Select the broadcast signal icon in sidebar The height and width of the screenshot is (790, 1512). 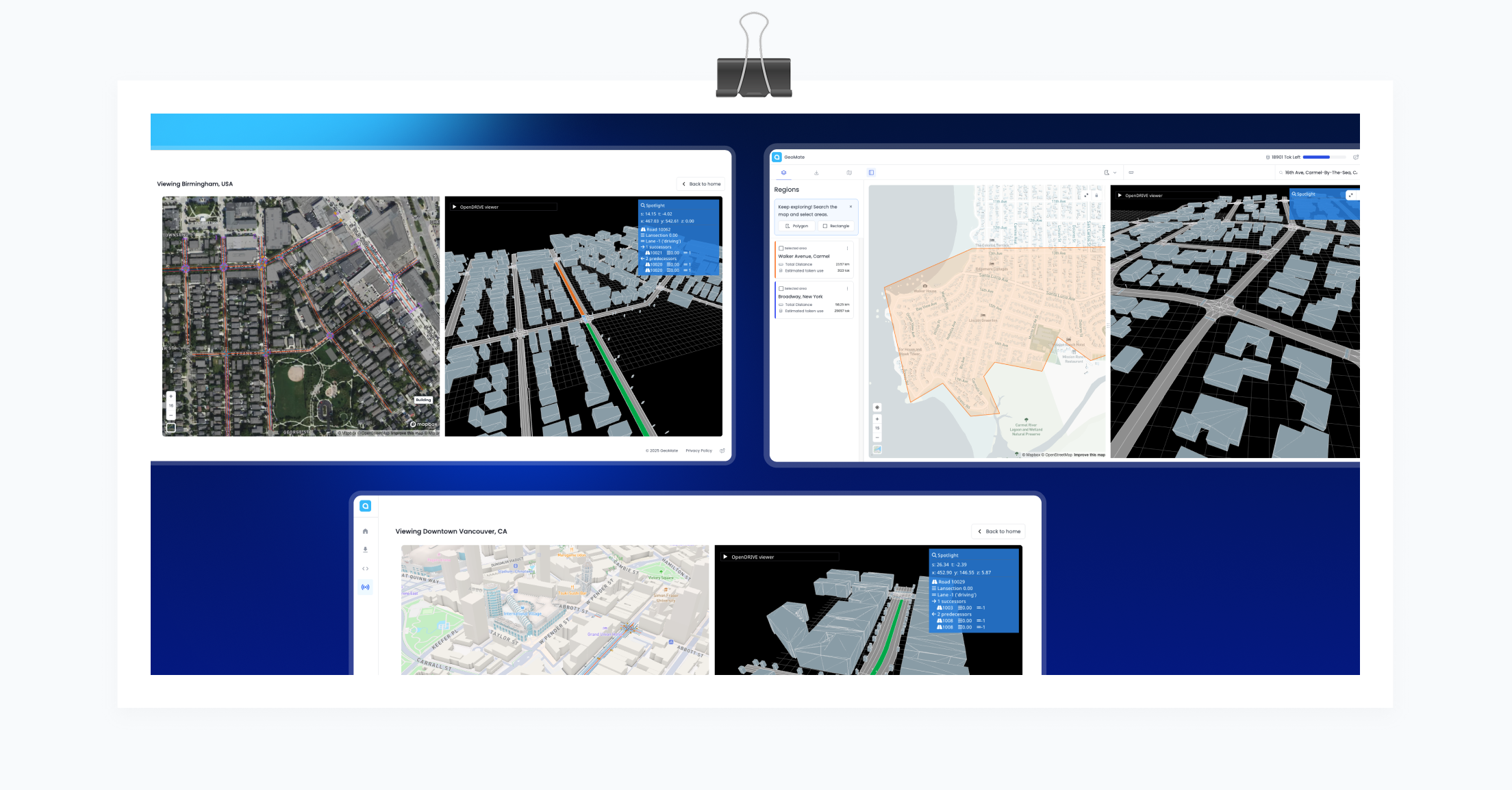(365, 587)
